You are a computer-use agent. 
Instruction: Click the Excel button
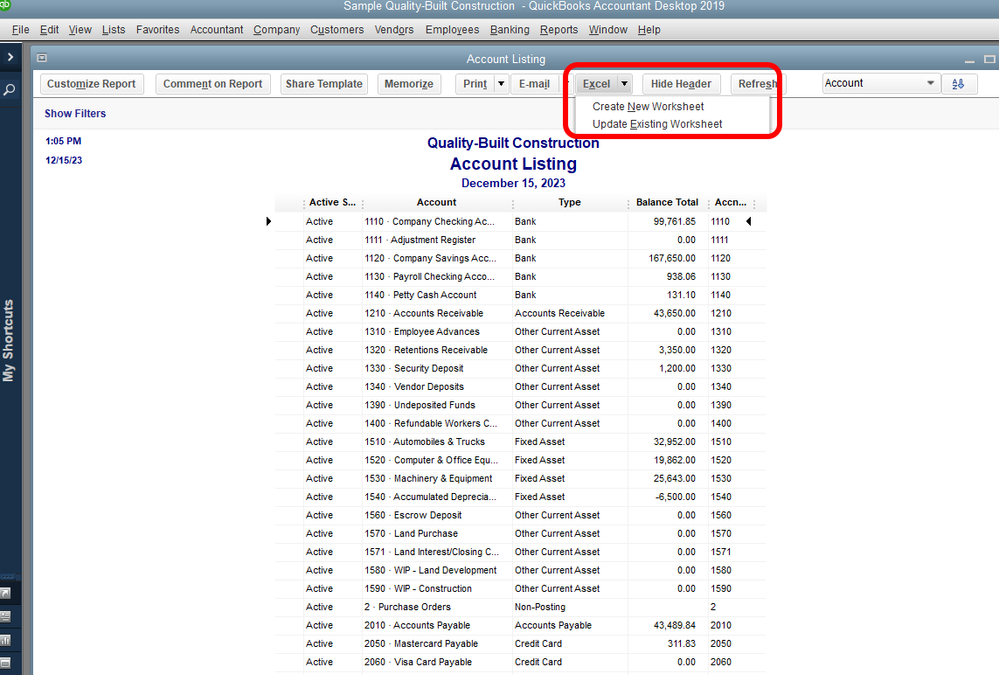[x=596, y=83]
